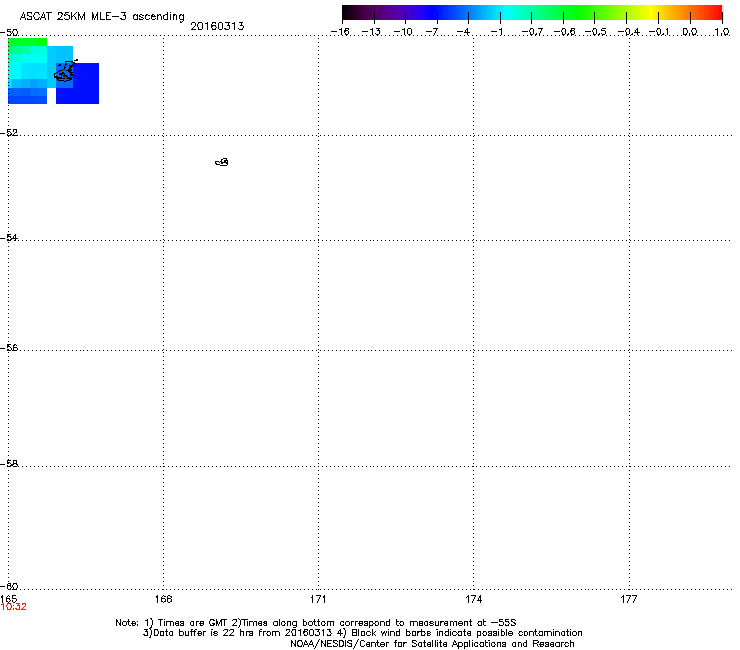Click the latitude label -50

point(9,33)
